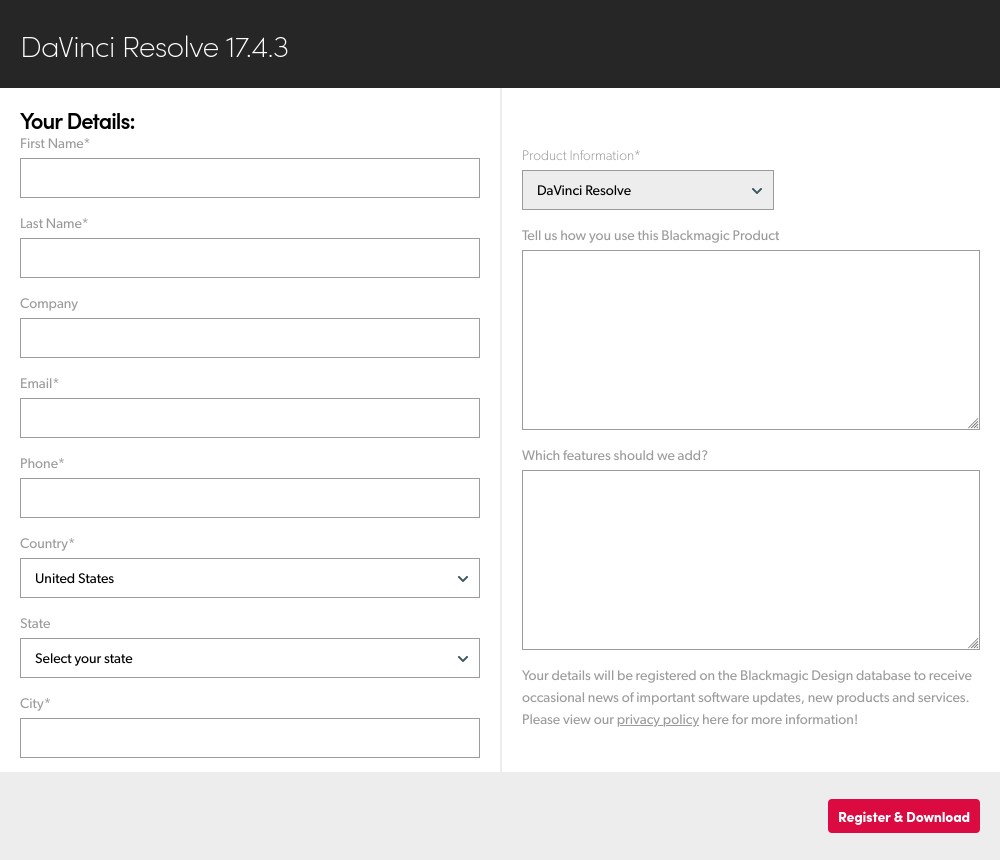Select the Phone input field
Image resolution: width=1000 pixels, height=860 pixels.
point(250,498)
